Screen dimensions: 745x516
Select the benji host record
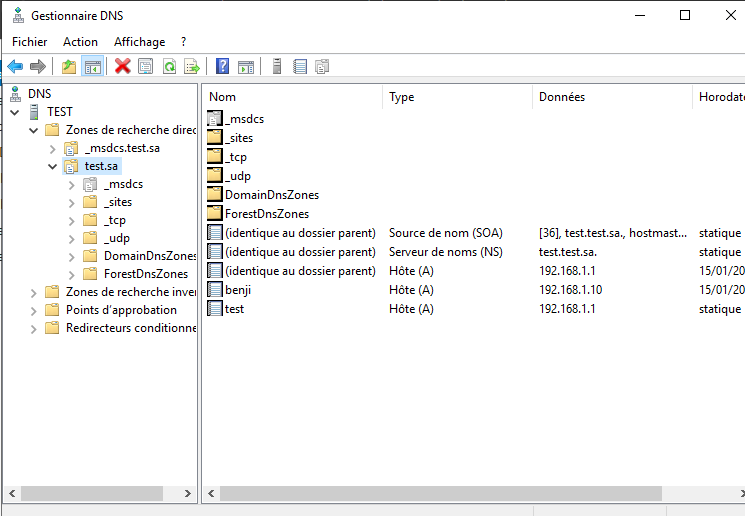(x=237, y=290)
